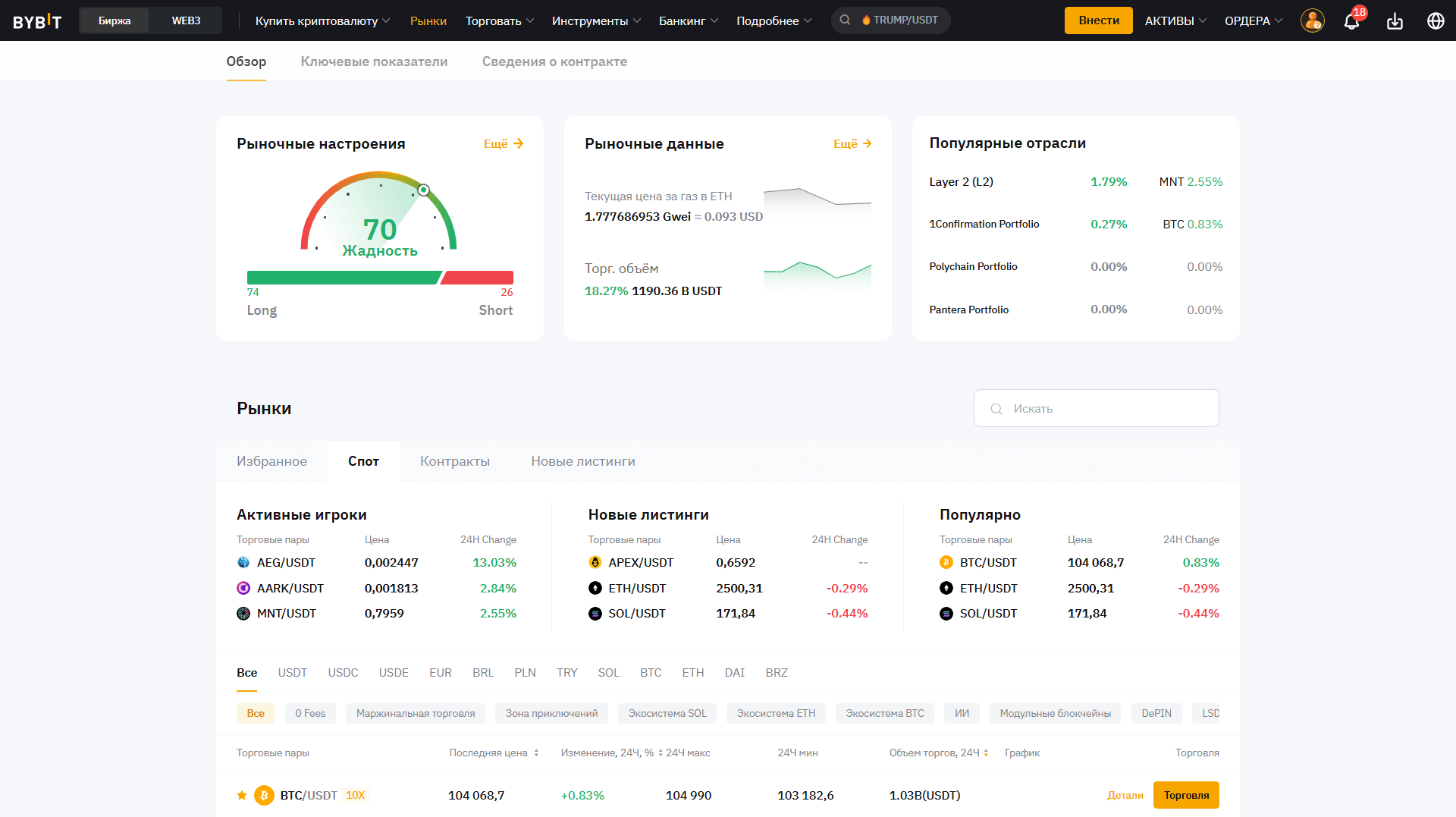Open the BTC/USDT Details link
The image size is (1456, 817).
point(1125,795)
